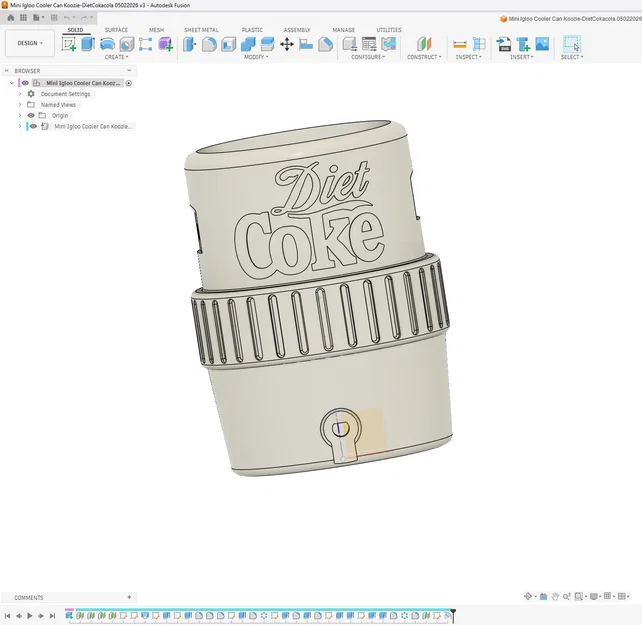Open the INSERT dropdown menu
The width and height of the screenshot is (642, 625).
point(522,57)
